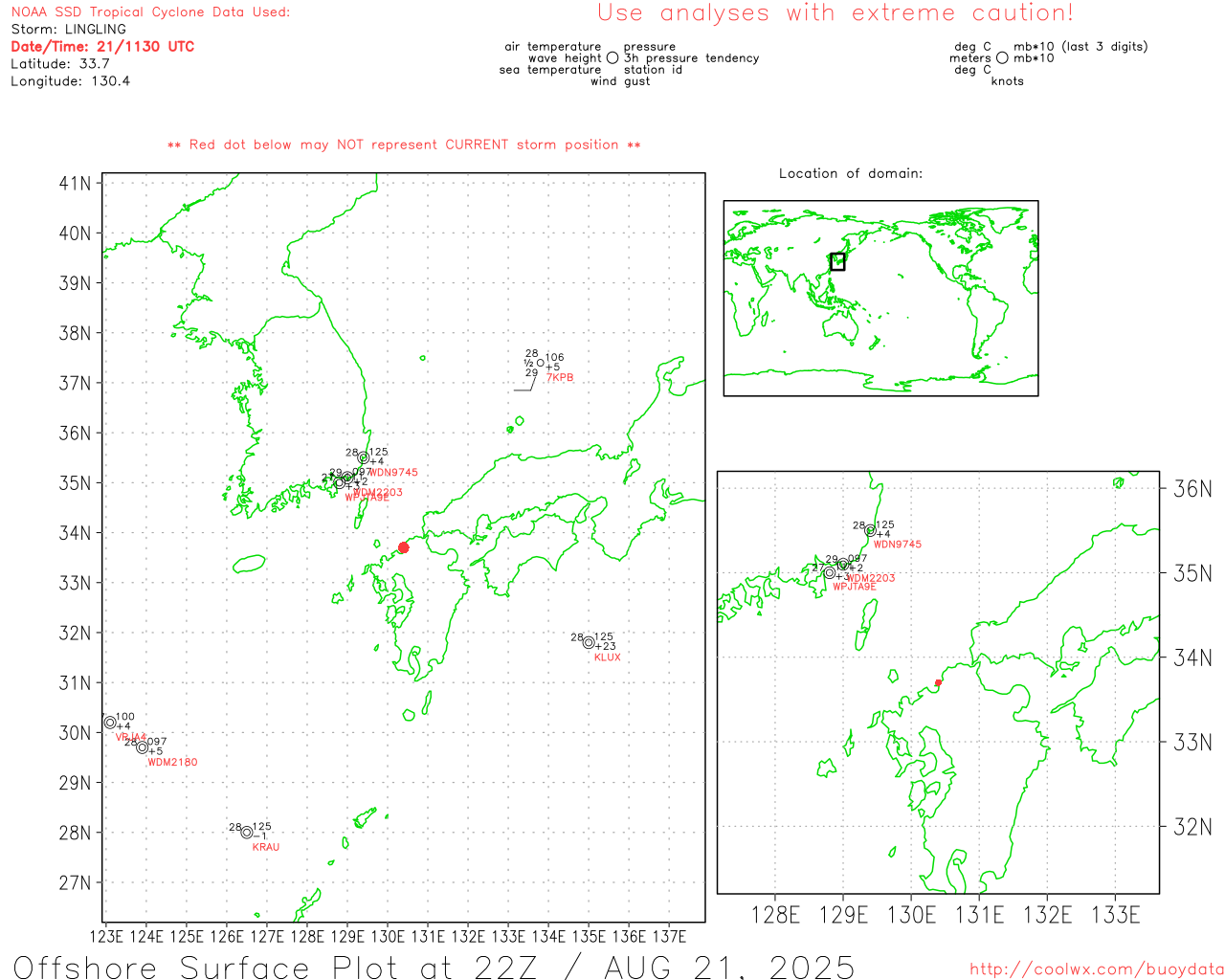Click 'mb*10 (last 3 digits)' legend text
The width and height of the screenshot is (1225, 980).
pos(1080,47)
